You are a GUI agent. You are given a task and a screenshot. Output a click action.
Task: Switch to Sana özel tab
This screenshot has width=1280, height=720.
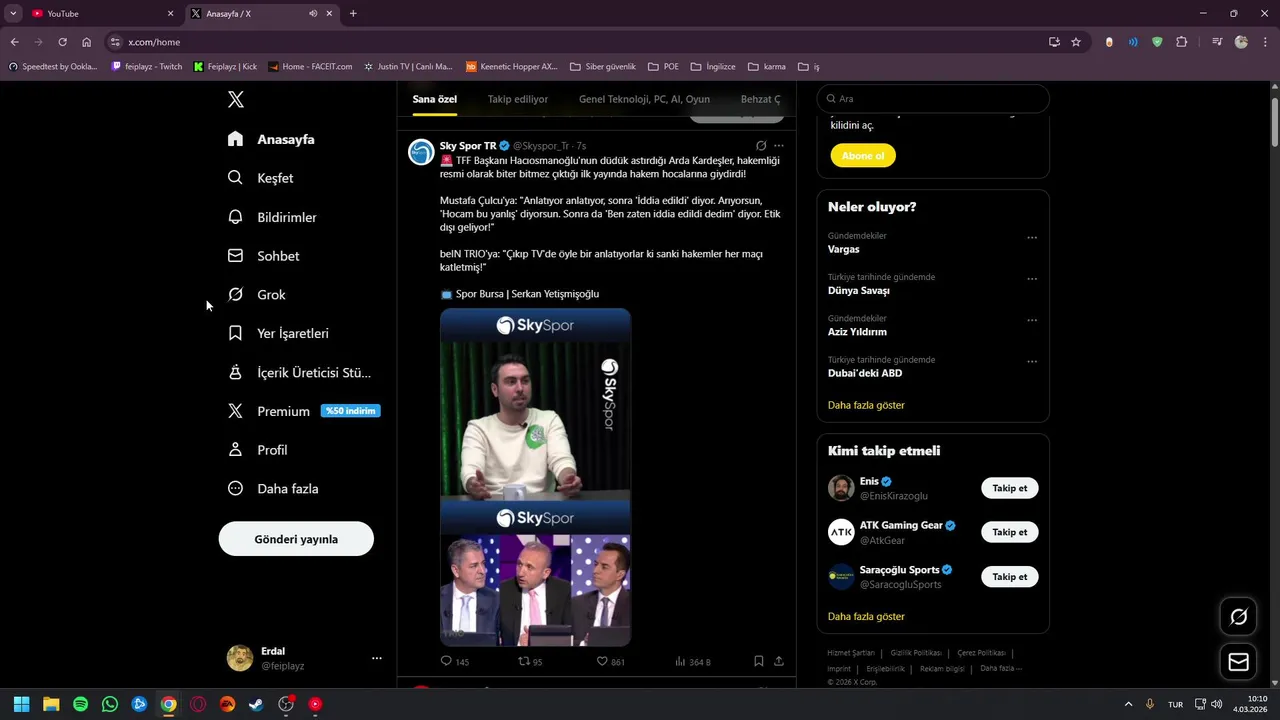tap(435, 99)
